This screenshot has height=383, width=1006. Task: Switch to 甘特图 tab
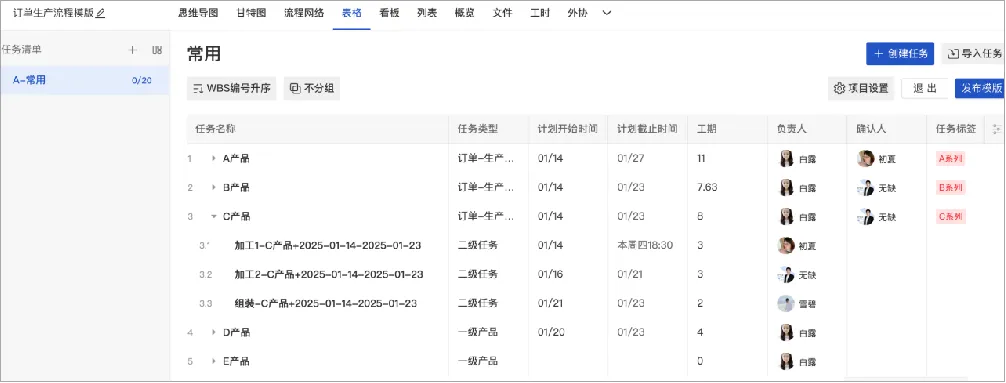(x=252, y=13)
